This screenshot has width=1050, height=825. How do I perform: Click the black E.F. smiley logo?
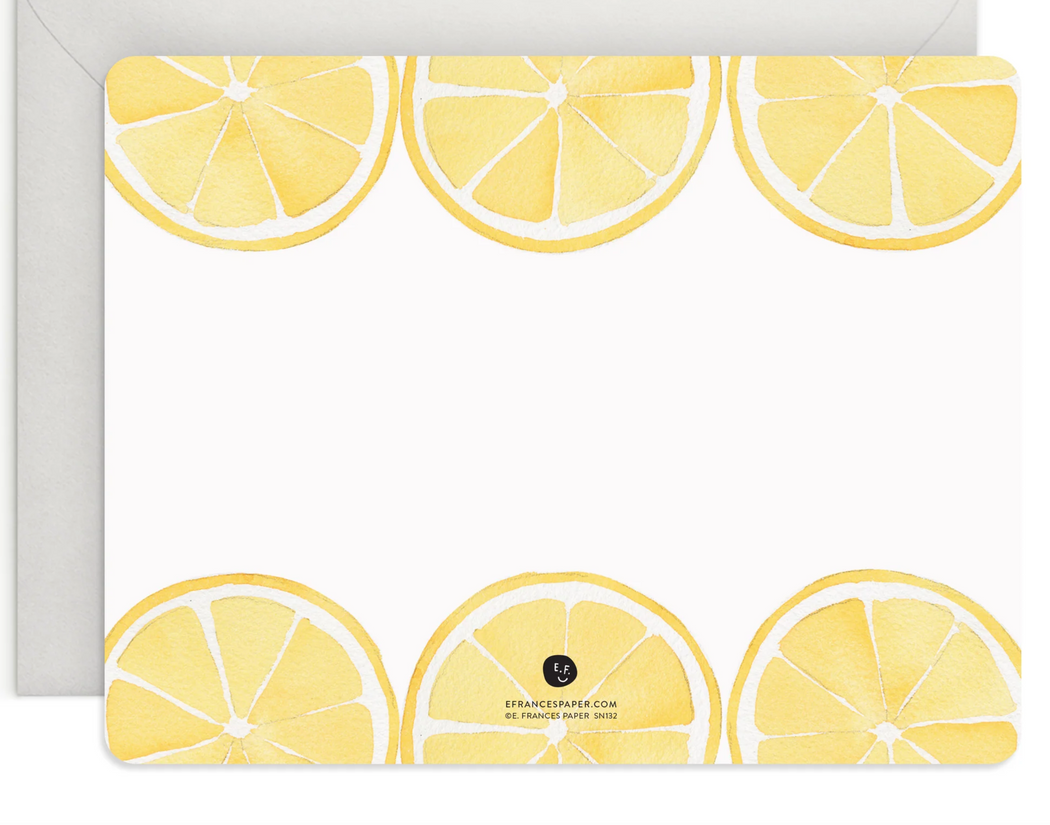(x=560, y=670)
